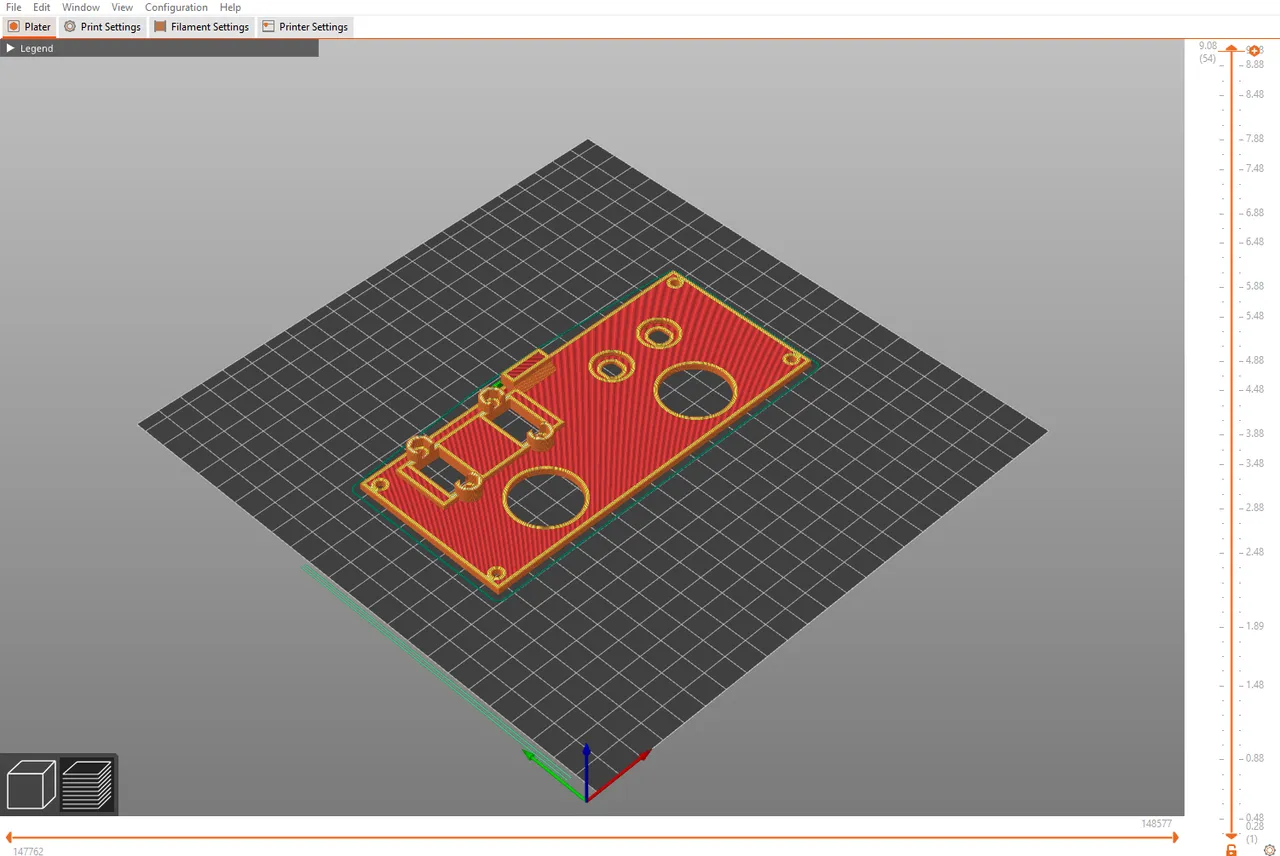
Task: Click the Plater tab icon
Action: 14,27
